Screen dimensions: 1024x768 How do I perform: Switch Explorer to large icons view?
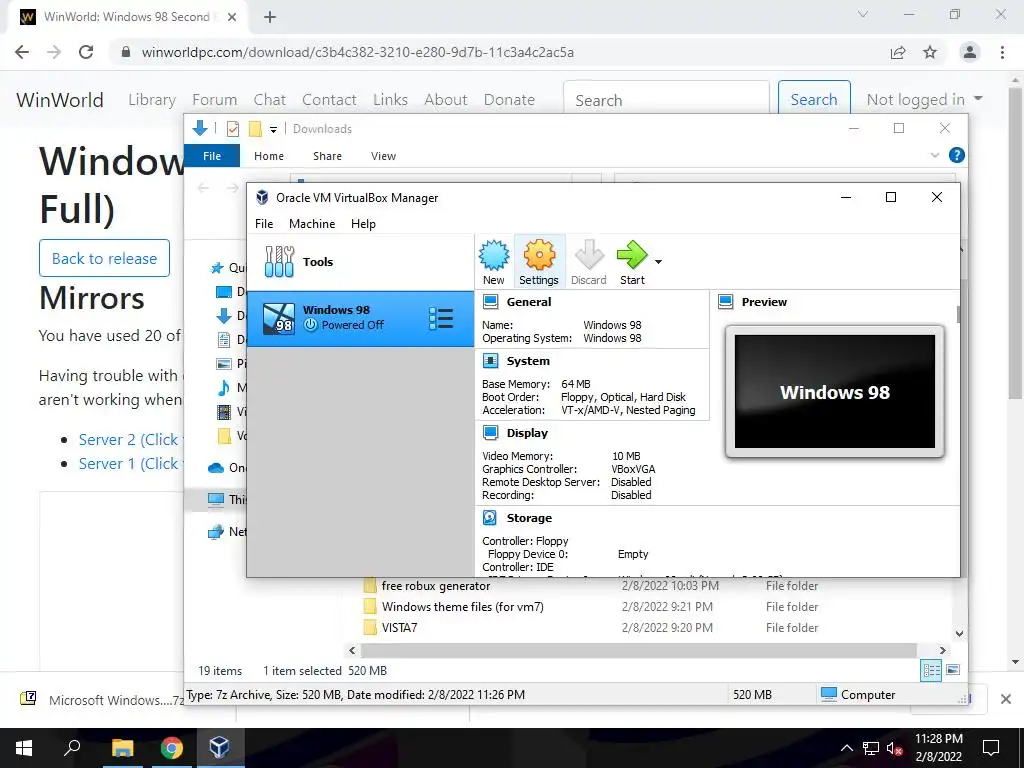pos(953,670)
